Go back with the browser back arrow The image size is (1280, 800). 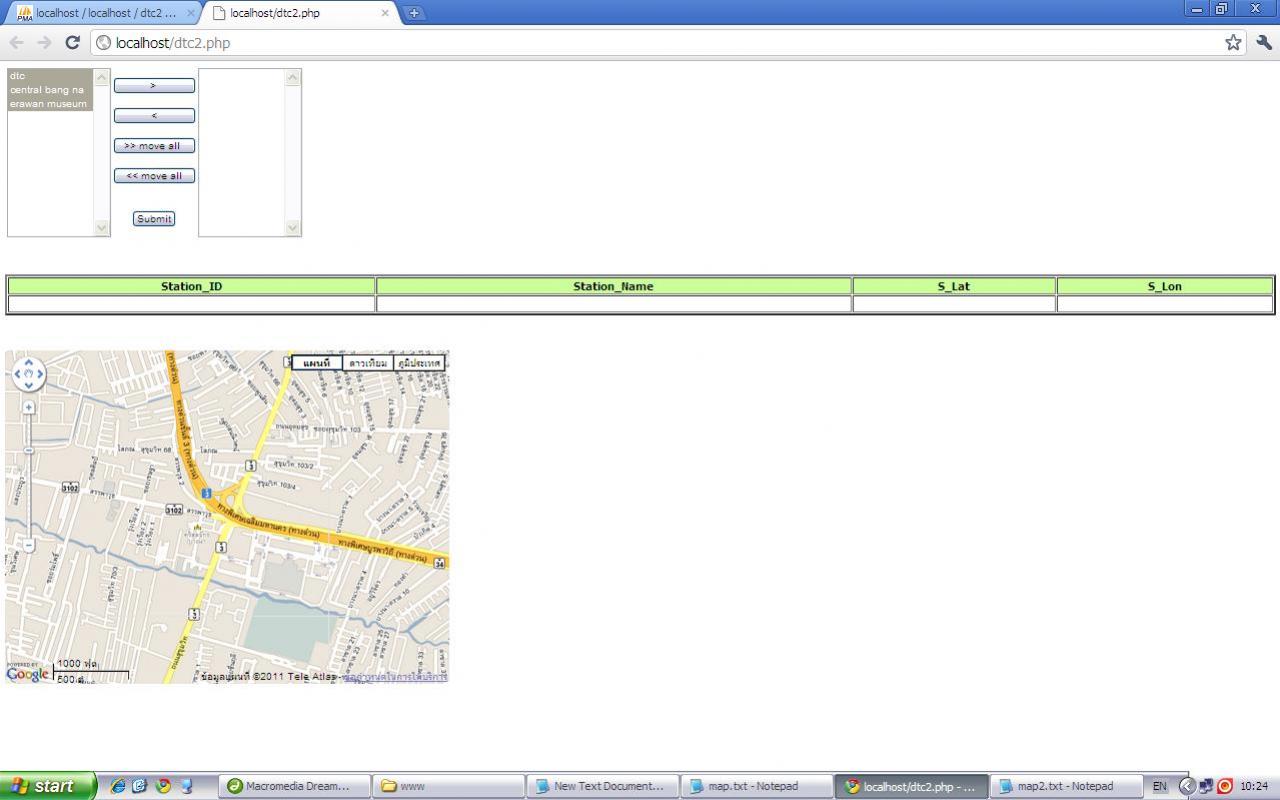pos(16,42)
